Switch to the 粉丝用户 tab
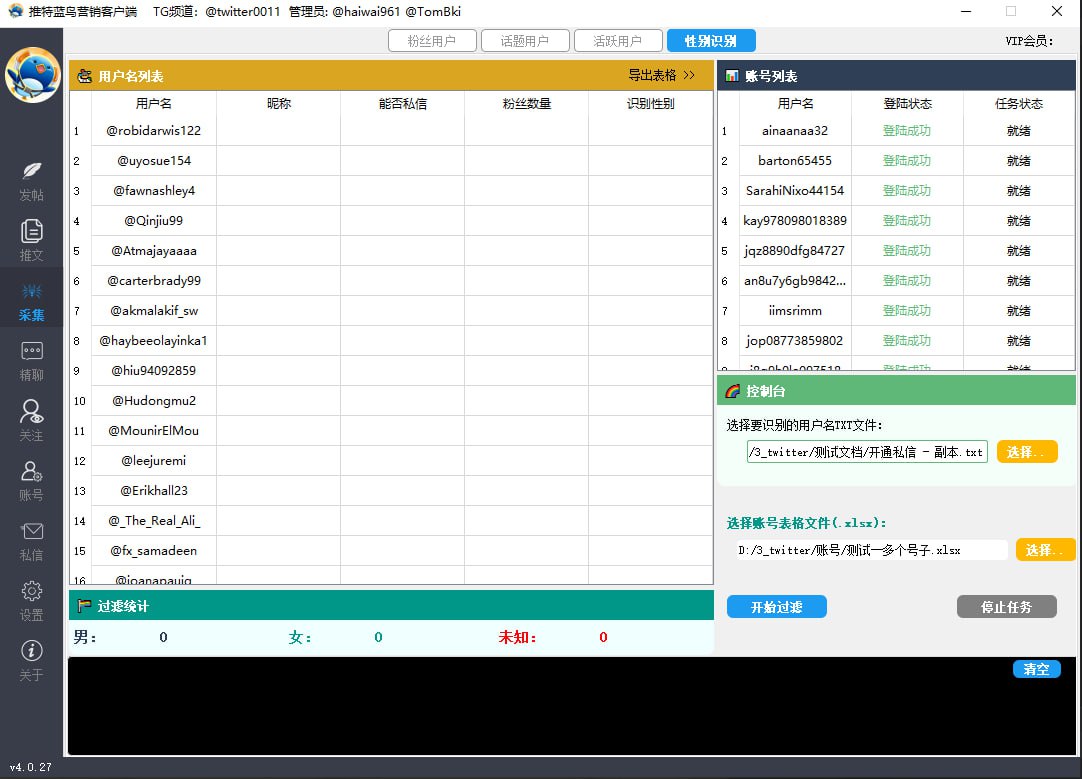 pos(432,41)
